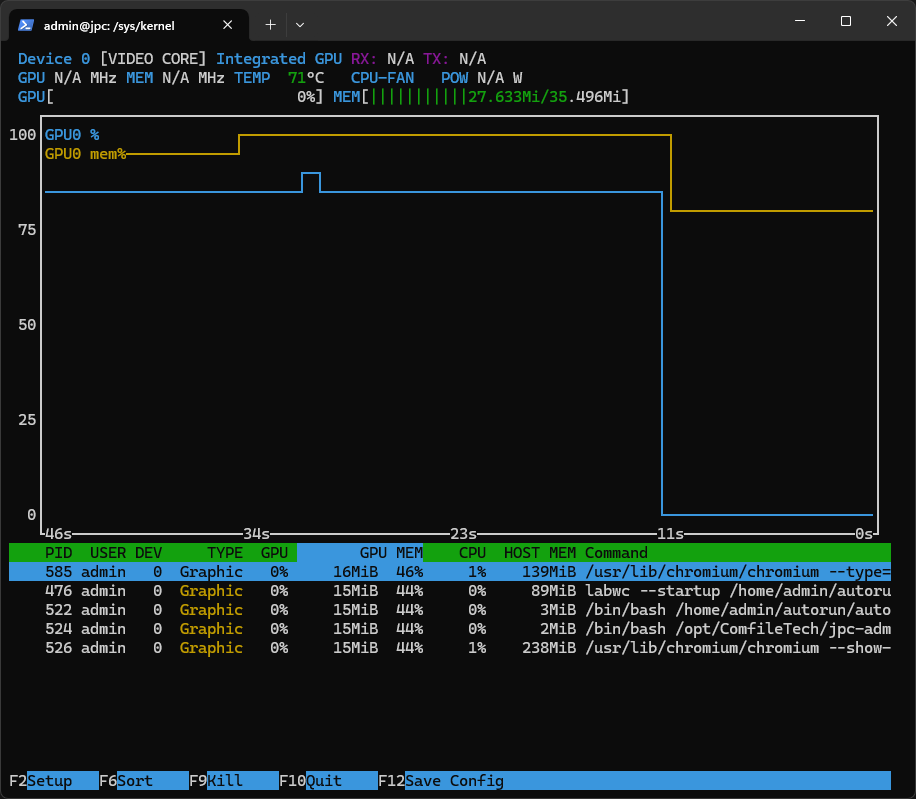Close the admin@jpc terminal tab
Viewport: 916px width, 799px height.
[x=228, y=25]
